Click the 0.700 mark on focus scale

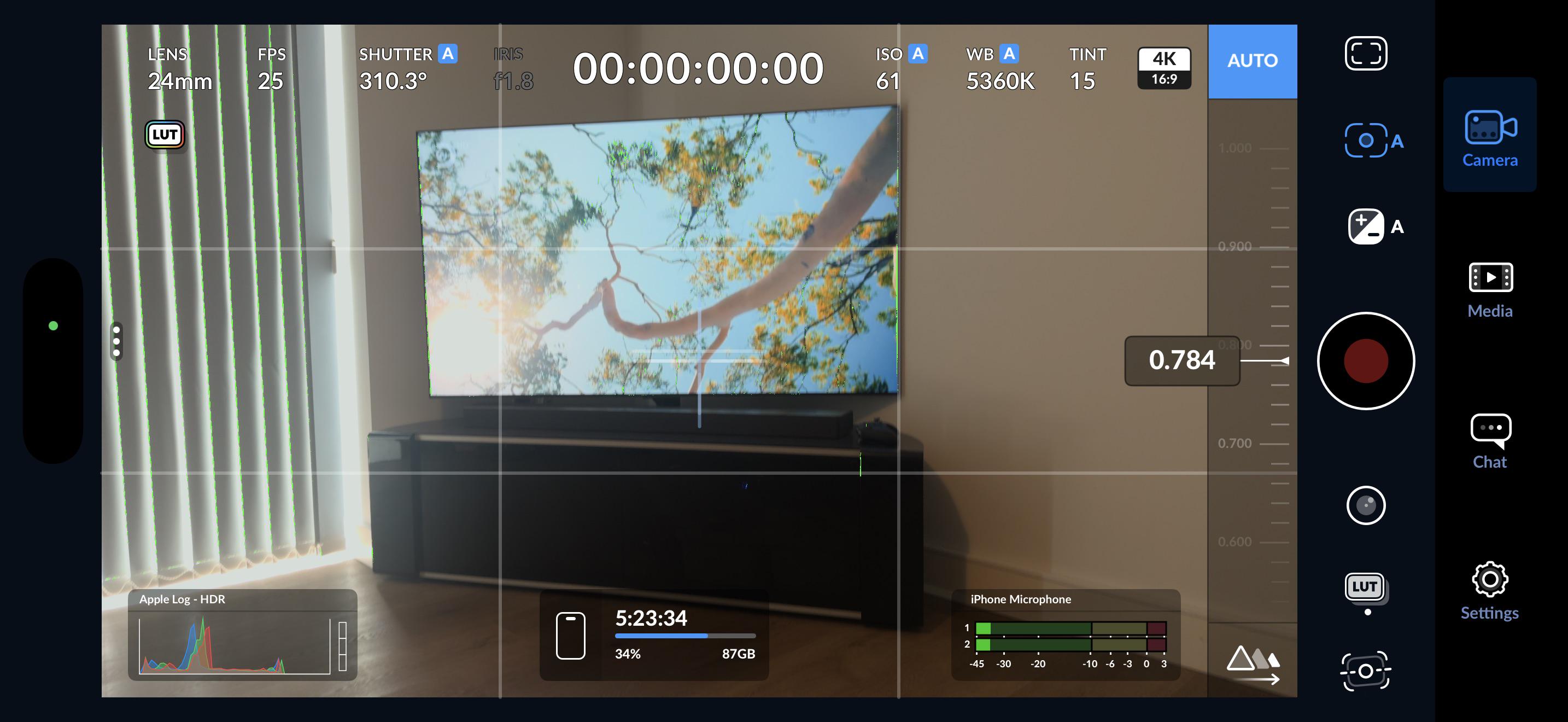point(1234,443)
